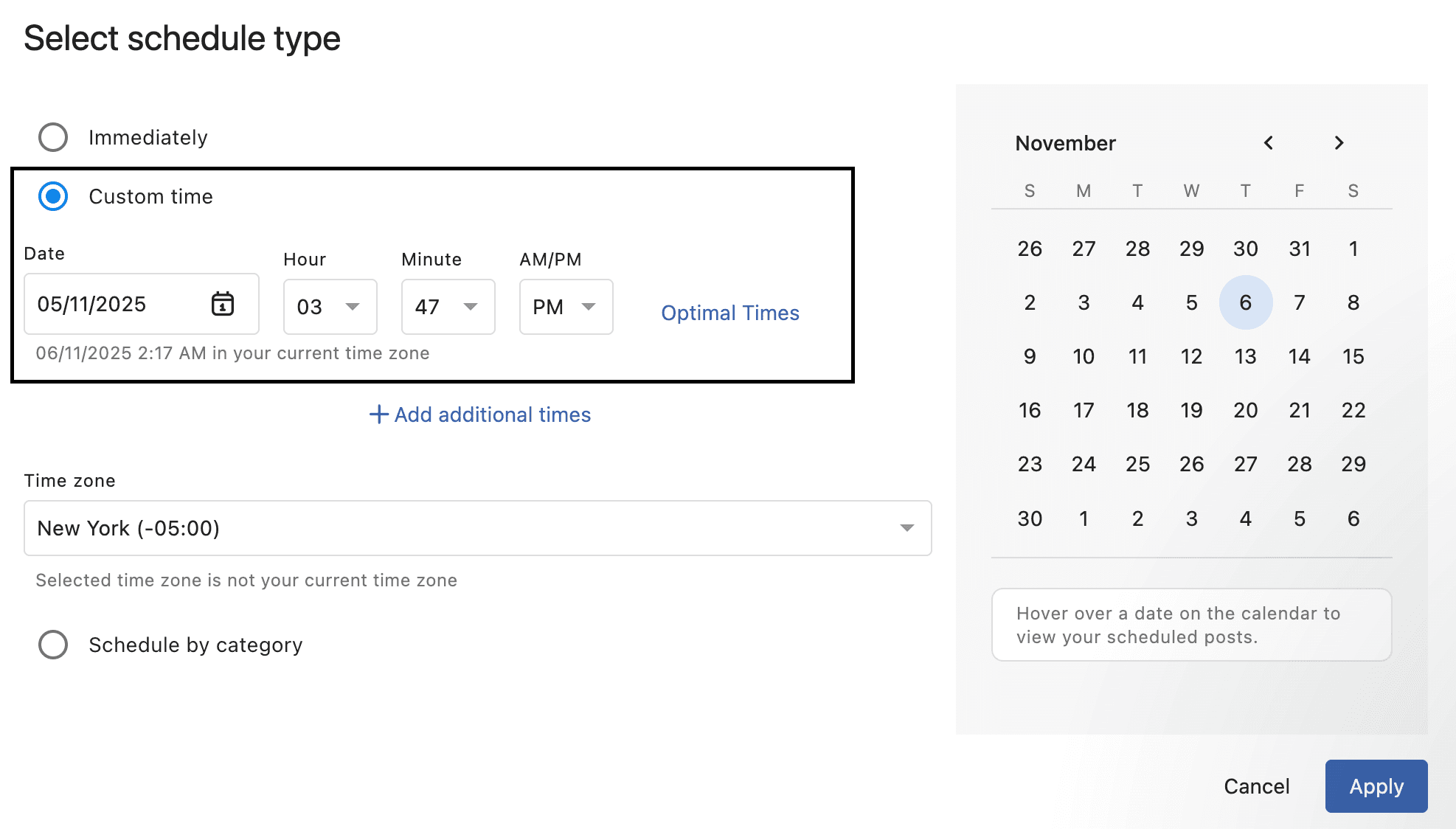Open the Optimal Times link
Screen dimensions: 1456x829
[729, 313]
